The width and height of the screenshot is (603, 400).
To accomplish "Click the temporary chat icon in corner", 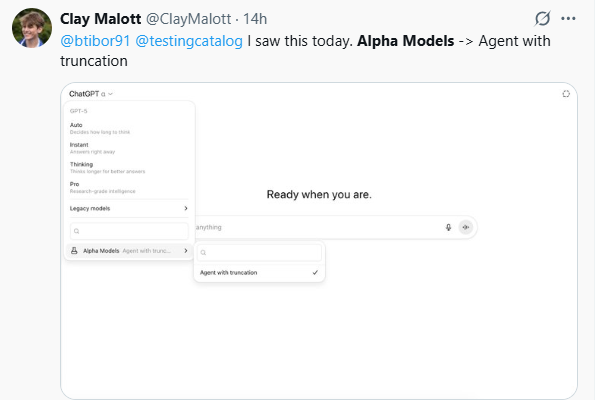I will 565,94.
